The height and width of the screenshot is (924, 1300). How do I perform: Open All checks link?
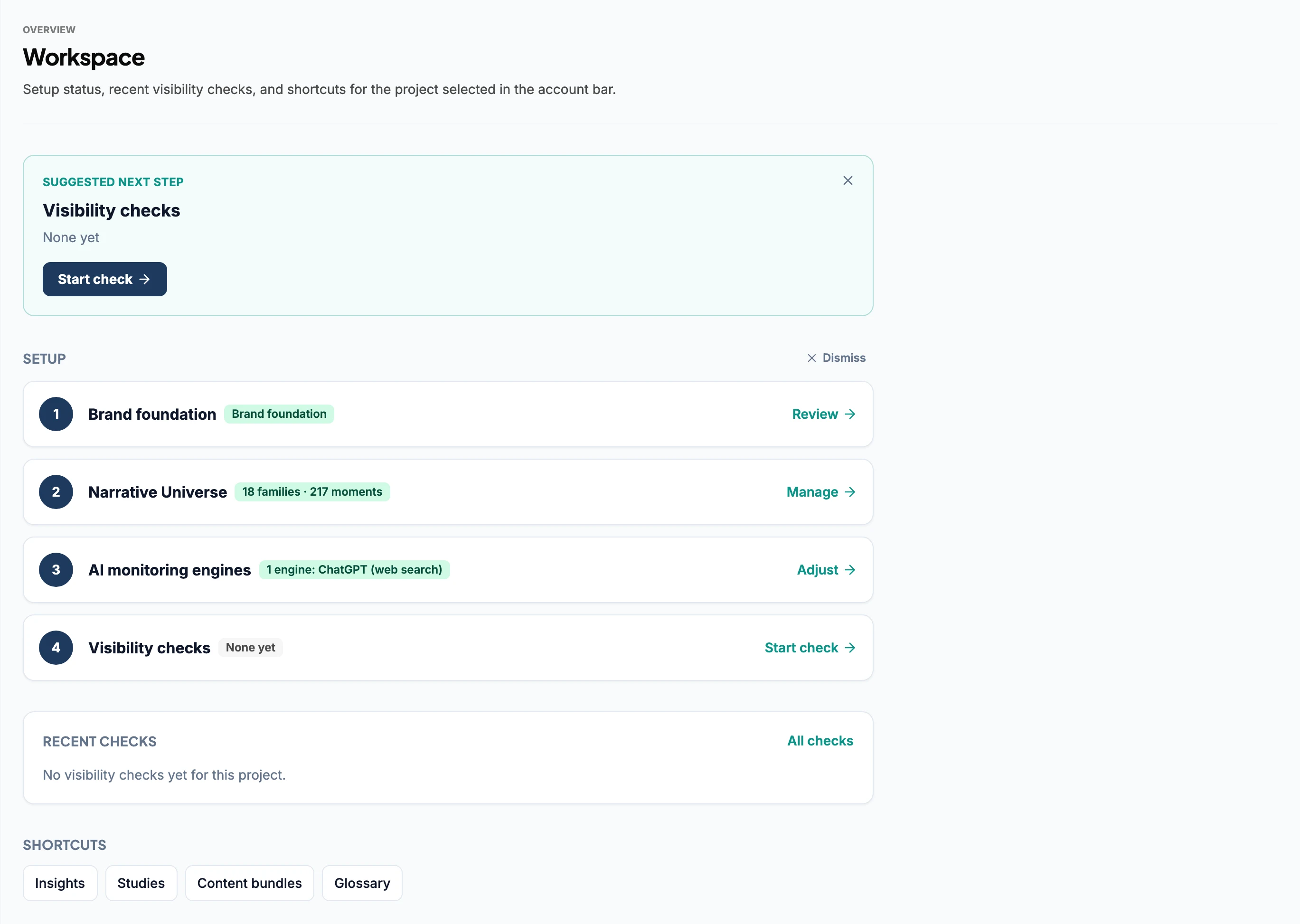pyautogui.click(x=820, y=741)
